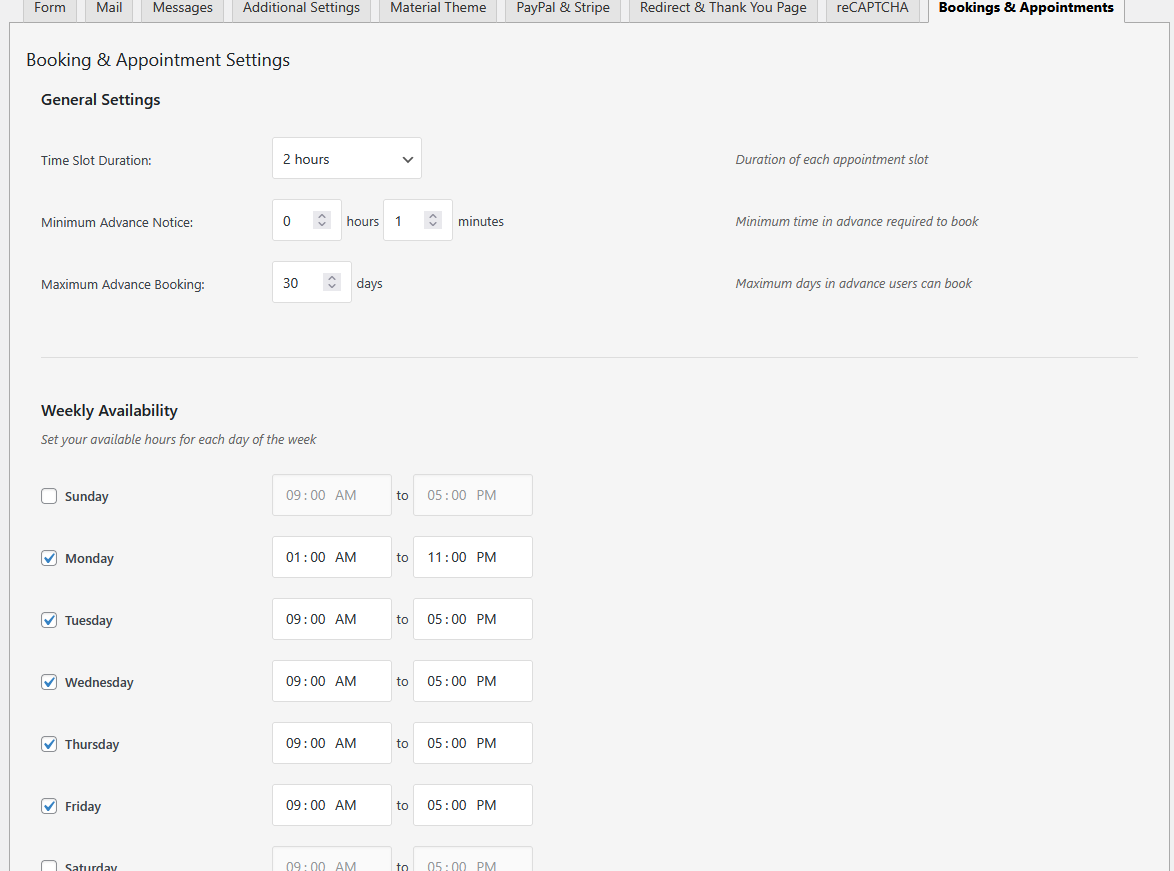Open the Redirect & Thank You Page tab

pyautogui.click(x=722, y=9)
